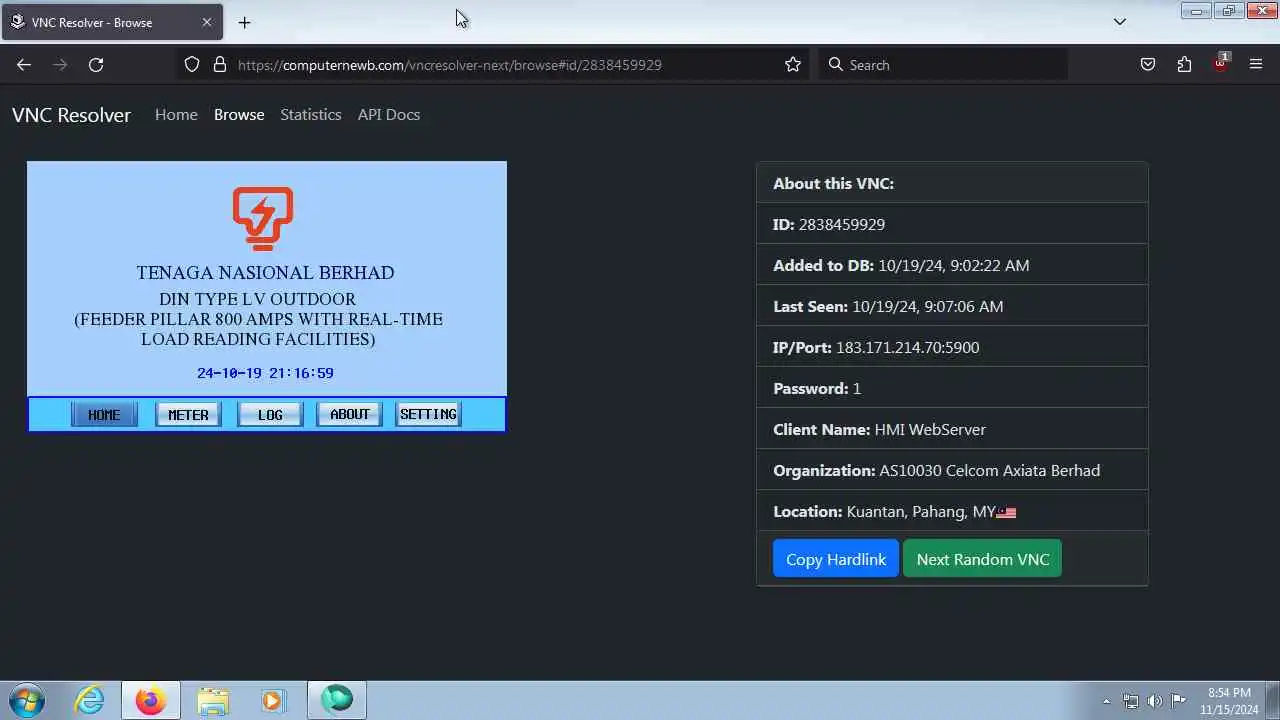The width and height of the screenshot is (1280, 720).
Task: Click the ID value 2838459929
Action: (x=841, y=225)
